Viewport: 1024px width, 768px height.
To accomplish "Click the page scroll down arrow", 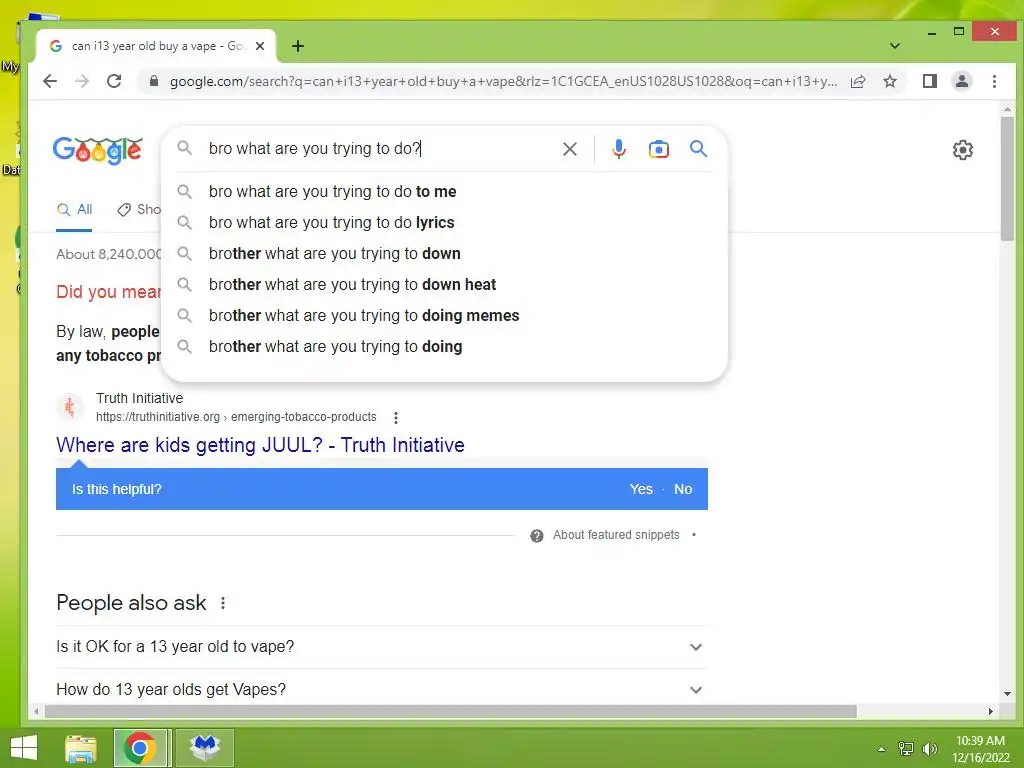I will click(x=1006, y=694).
